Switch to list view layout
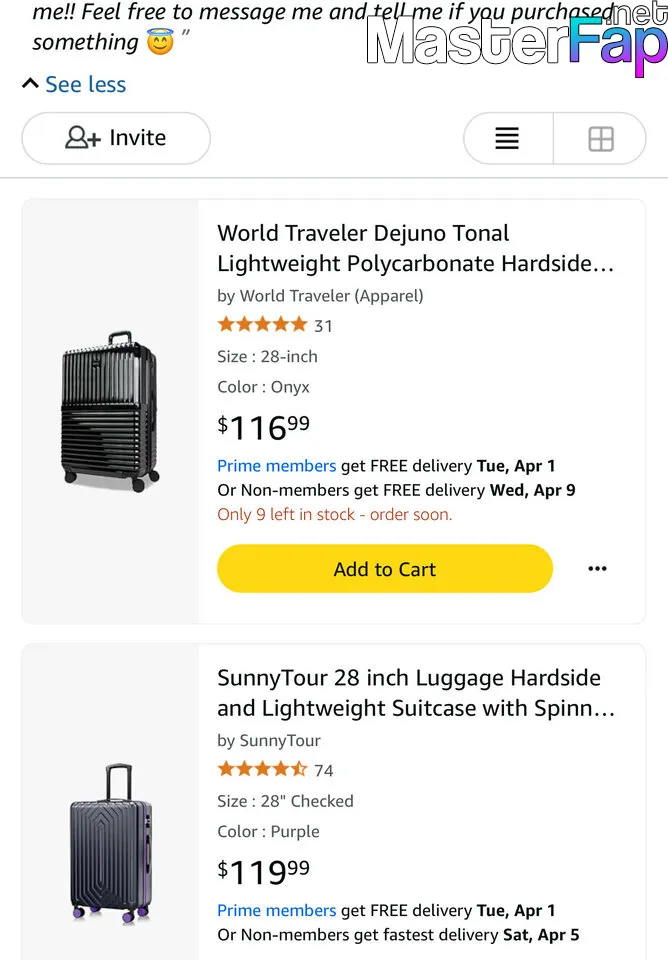The width and height of the screenshot is (668, 960). 507,138
